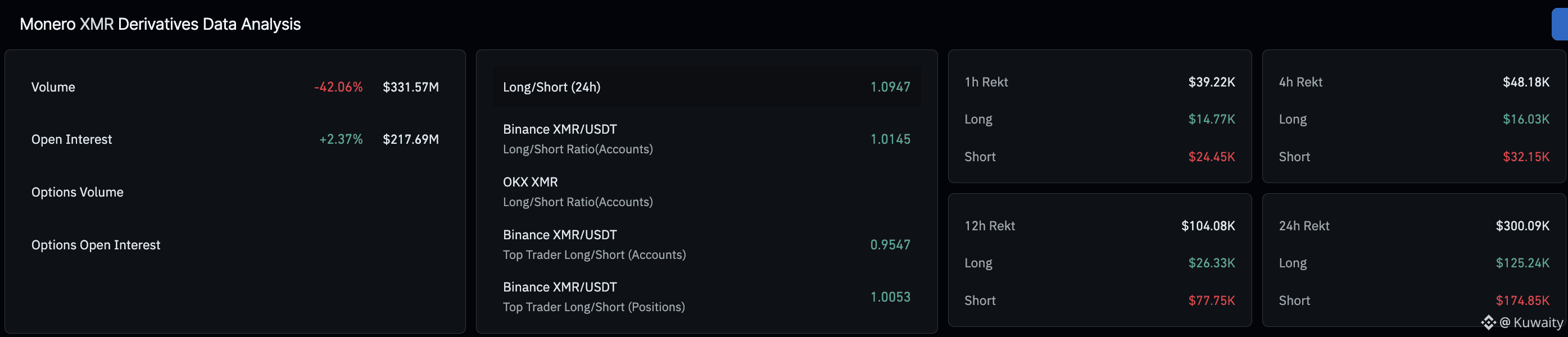Click the Monero XMR Derivatives Data Analysis title
The height and width of the screenshot is (337, 1568).
[x=160, y=24]
